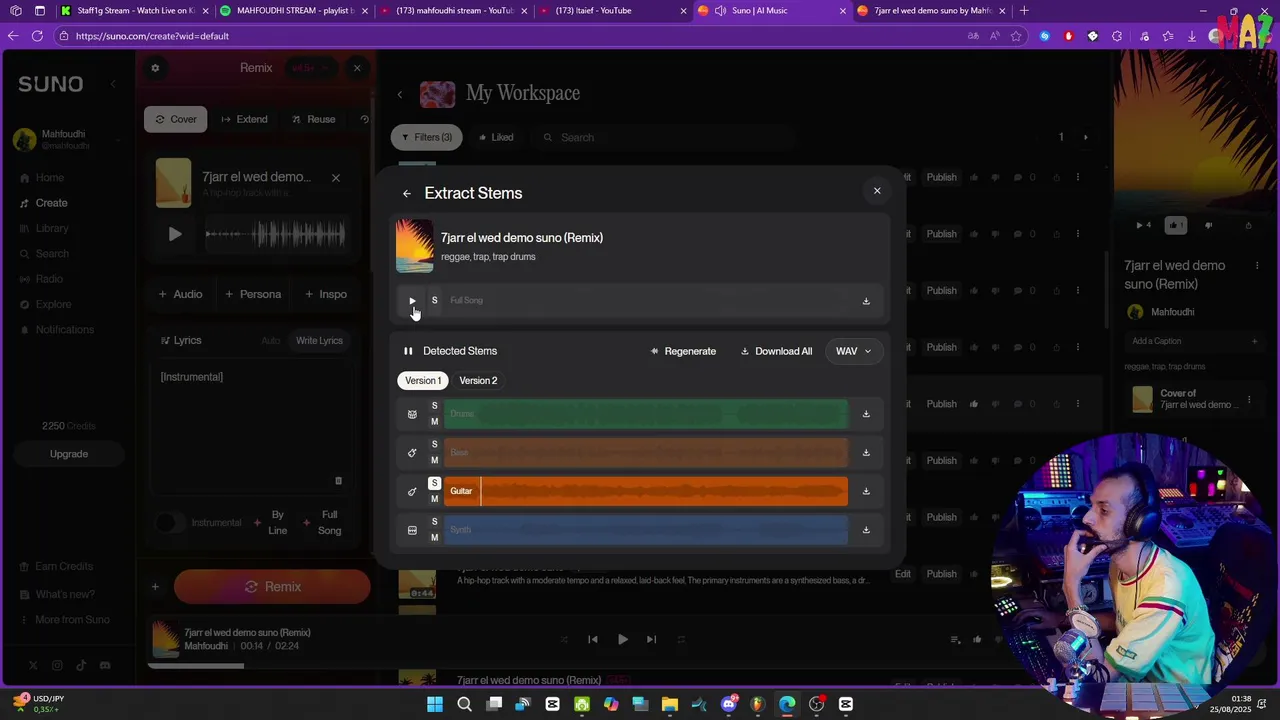
Task: Skip to previous track in bottom player
Action: click(593, 640)
